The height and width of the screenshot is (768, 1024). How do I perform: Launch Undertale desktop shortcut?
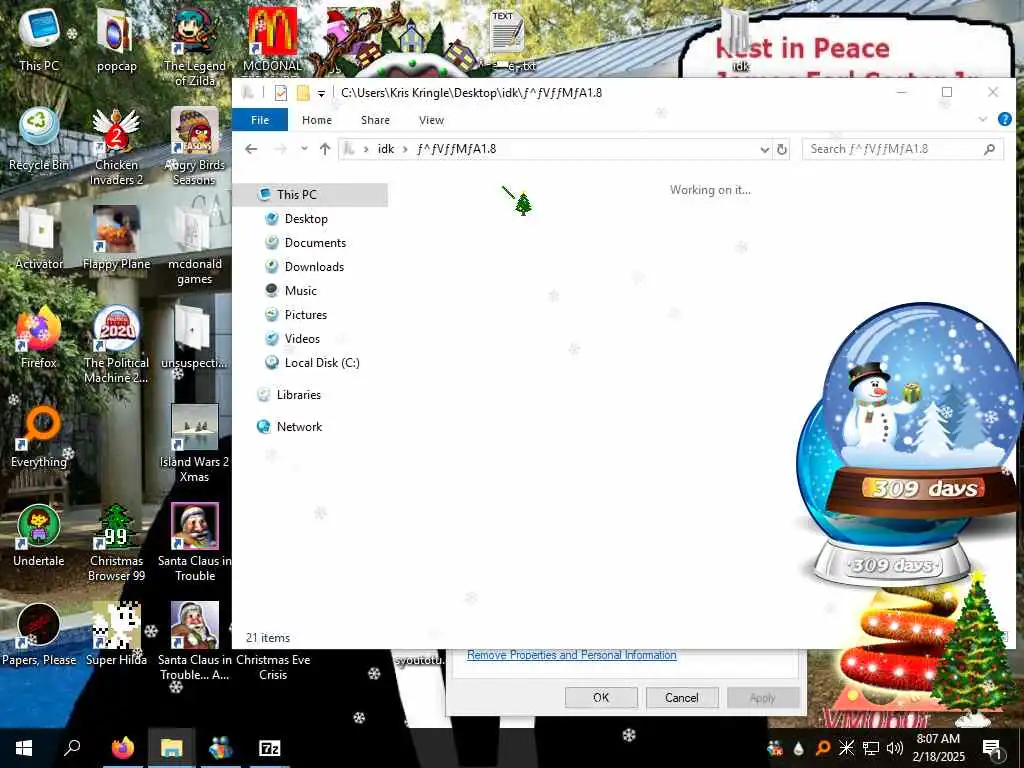tap(39, 536)
